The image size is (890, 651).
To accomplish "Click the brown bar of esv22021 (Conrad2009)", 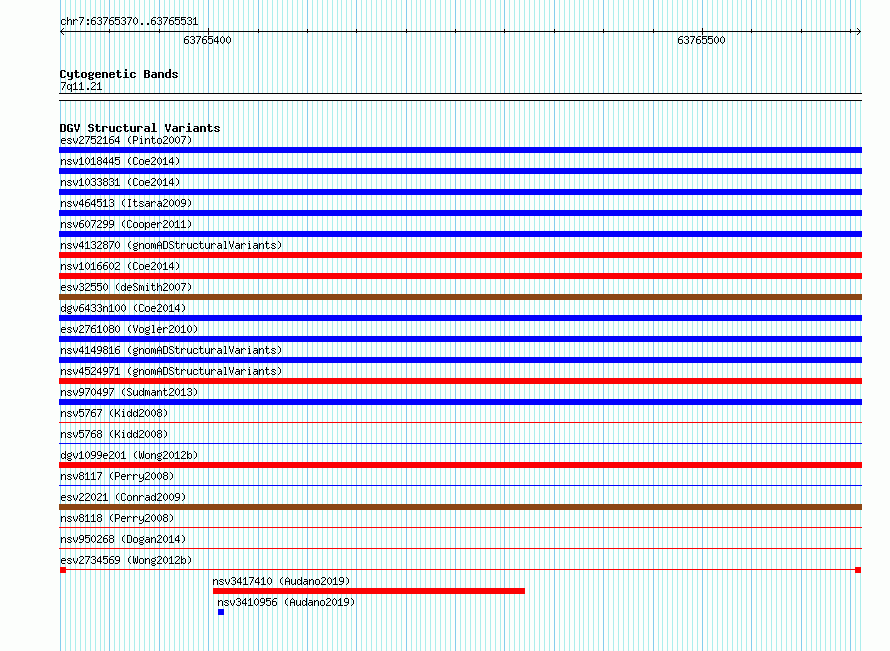I will tap(460, 507).
